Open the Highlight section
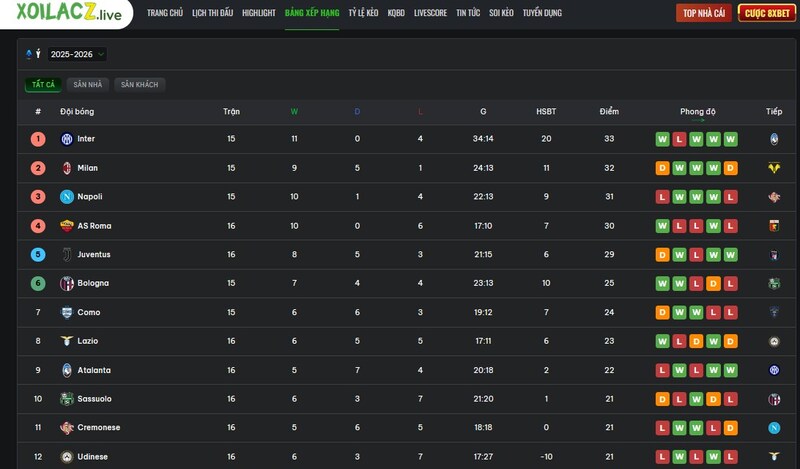This screenshot has width=800, height=469. 259,13
